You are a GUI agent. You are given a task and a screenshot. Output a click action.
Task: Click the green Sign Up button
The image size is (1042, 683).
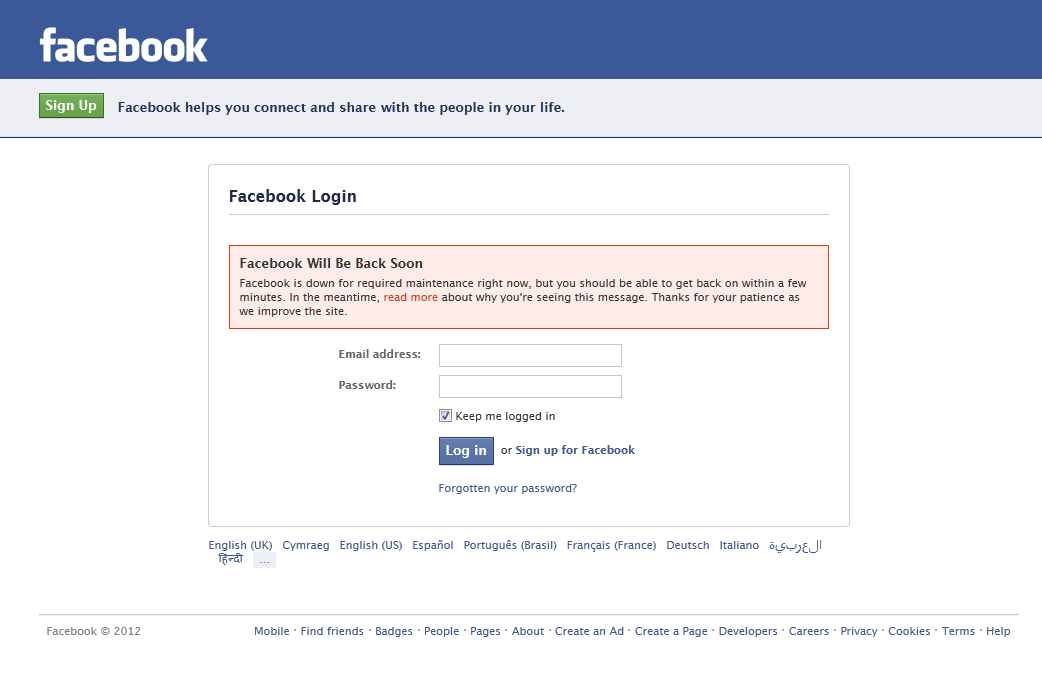click(x=71, y=106)
